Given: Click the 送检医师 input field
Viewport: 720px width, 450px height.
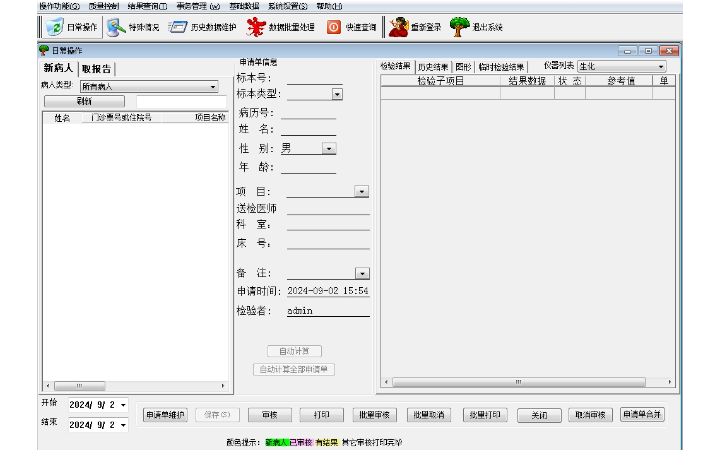Looking at the screenshot, I should (x=328, y=208).
